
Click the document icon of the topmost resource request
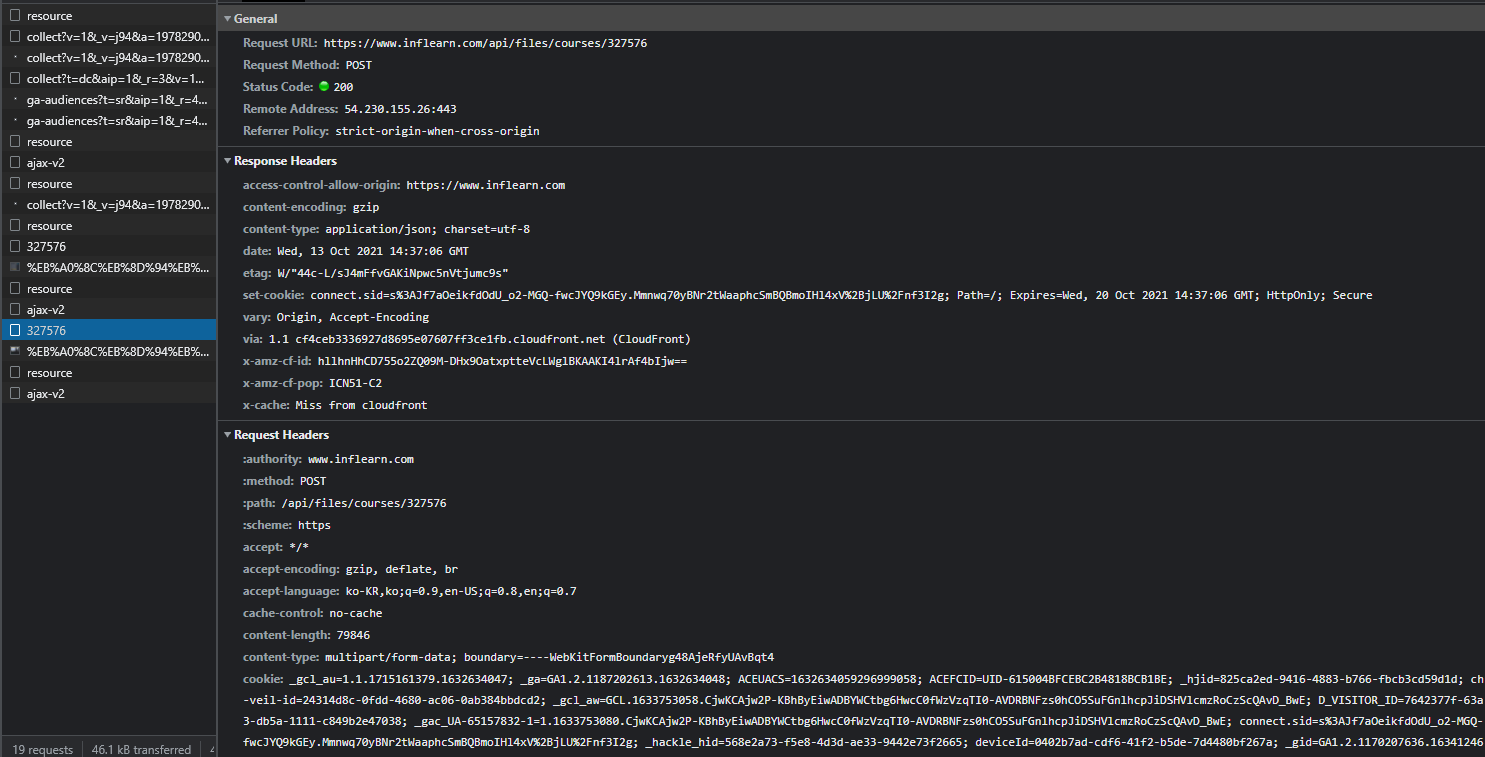click(15, 16)
